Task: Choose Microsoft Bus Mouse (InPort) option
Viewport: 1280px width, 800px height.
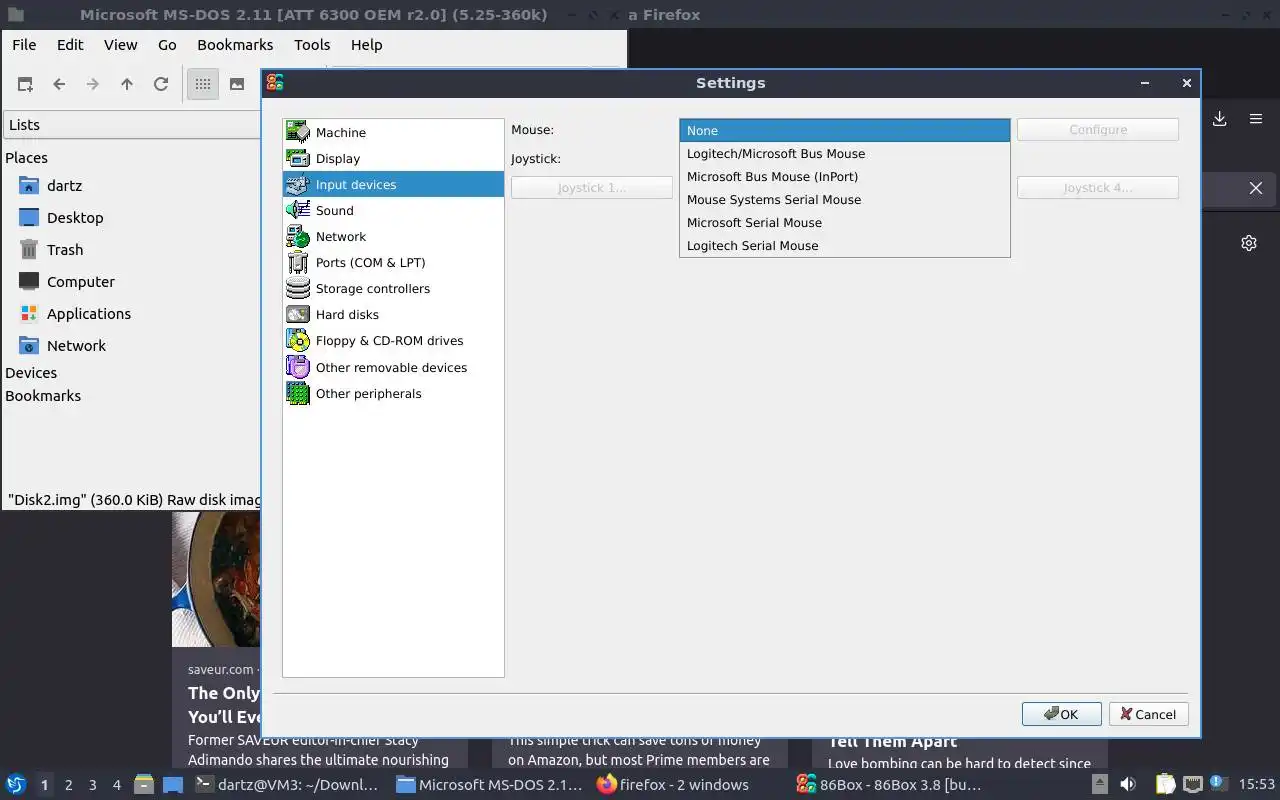Action: 845,176
